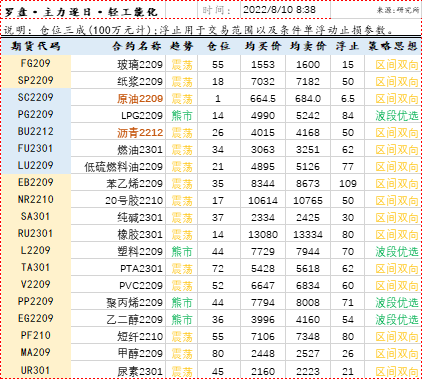Click the PG2209 code cell
The width and height of the screenshot is (422, 379).
pyautogui.click(x=36, y=114)
